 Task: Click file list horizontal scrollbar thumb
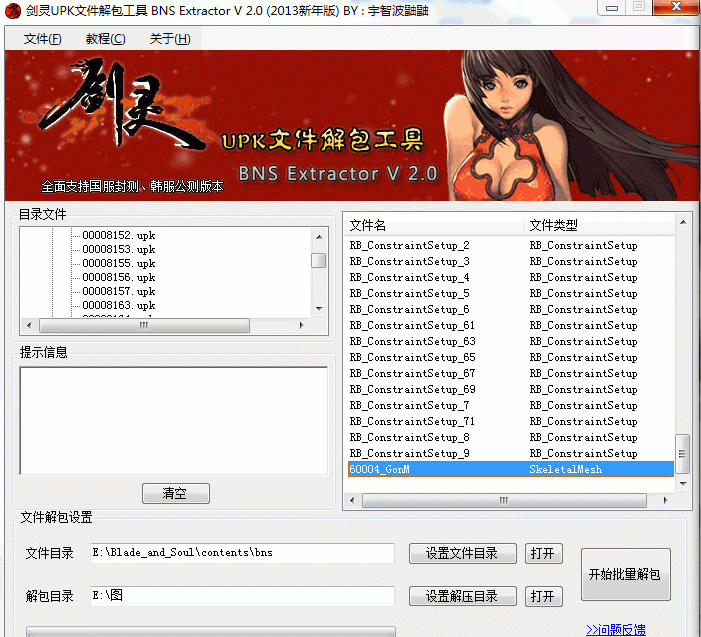tap(504, 500)
